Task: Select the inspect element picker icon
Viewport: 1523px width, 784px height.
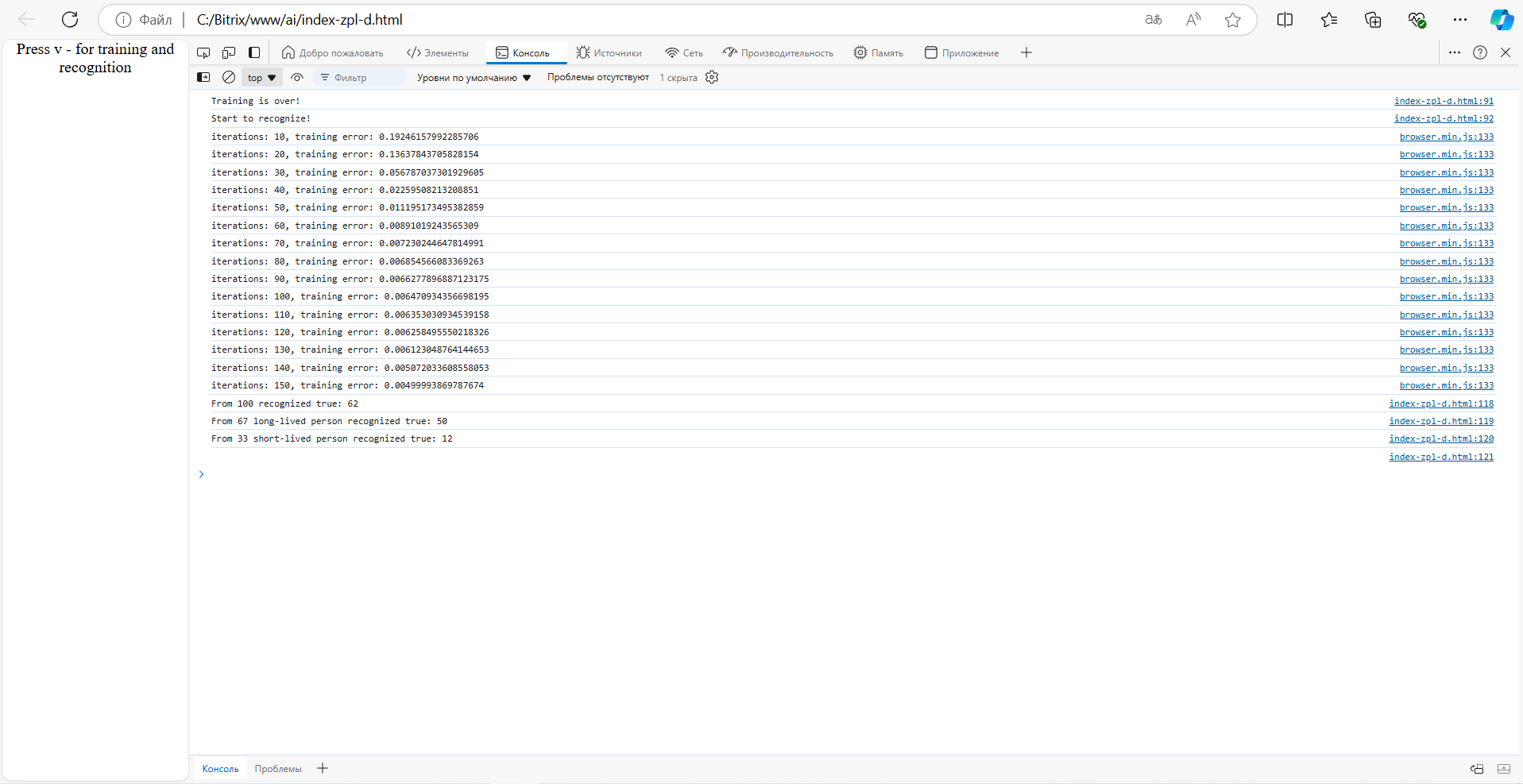Action: point(203,52)
